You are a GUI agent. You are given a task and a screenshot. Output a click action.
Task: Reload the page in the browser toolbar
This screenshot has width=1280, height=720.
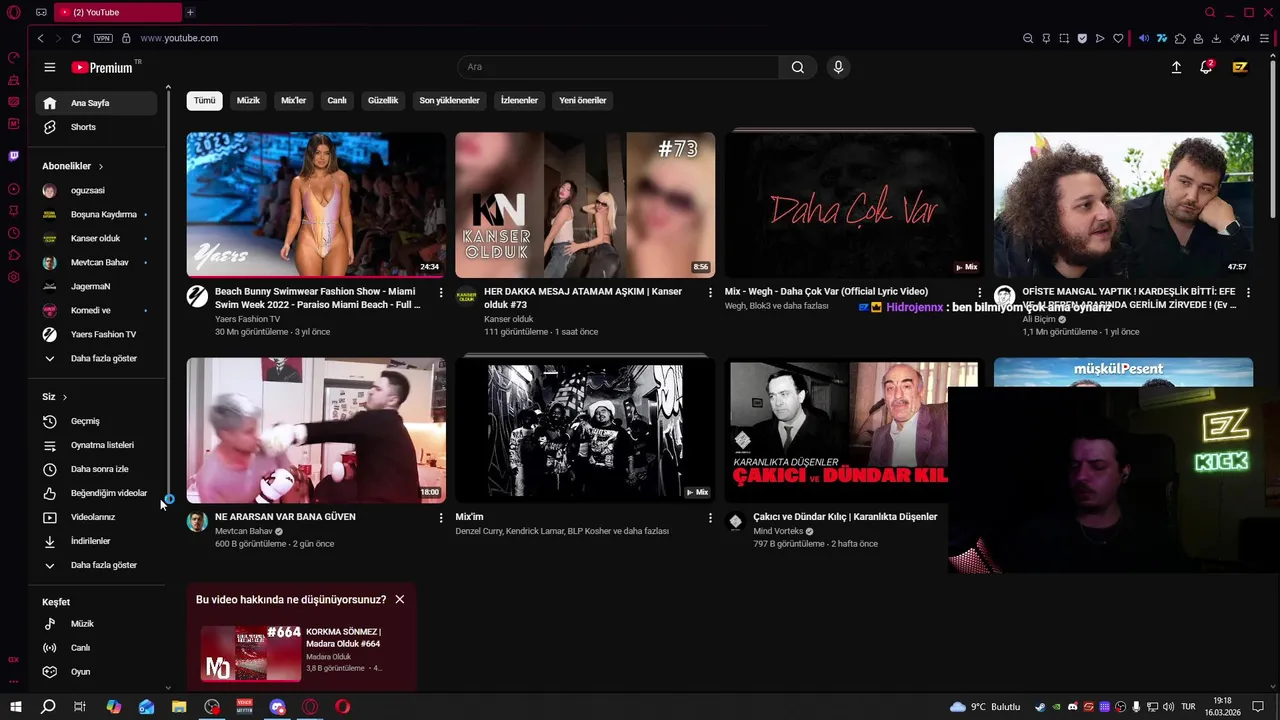[76, 38]
